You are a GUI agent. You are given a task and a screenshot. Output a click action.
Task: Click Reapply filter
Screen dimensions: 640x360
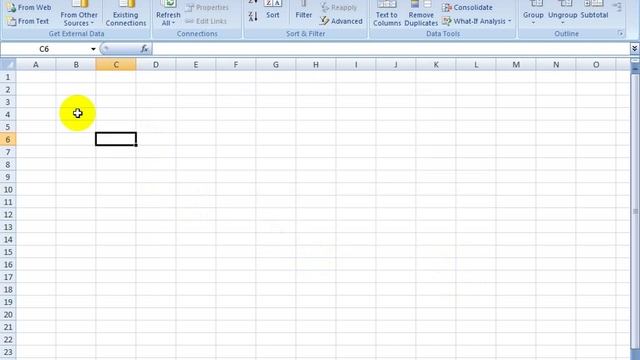tap(339, 7)
